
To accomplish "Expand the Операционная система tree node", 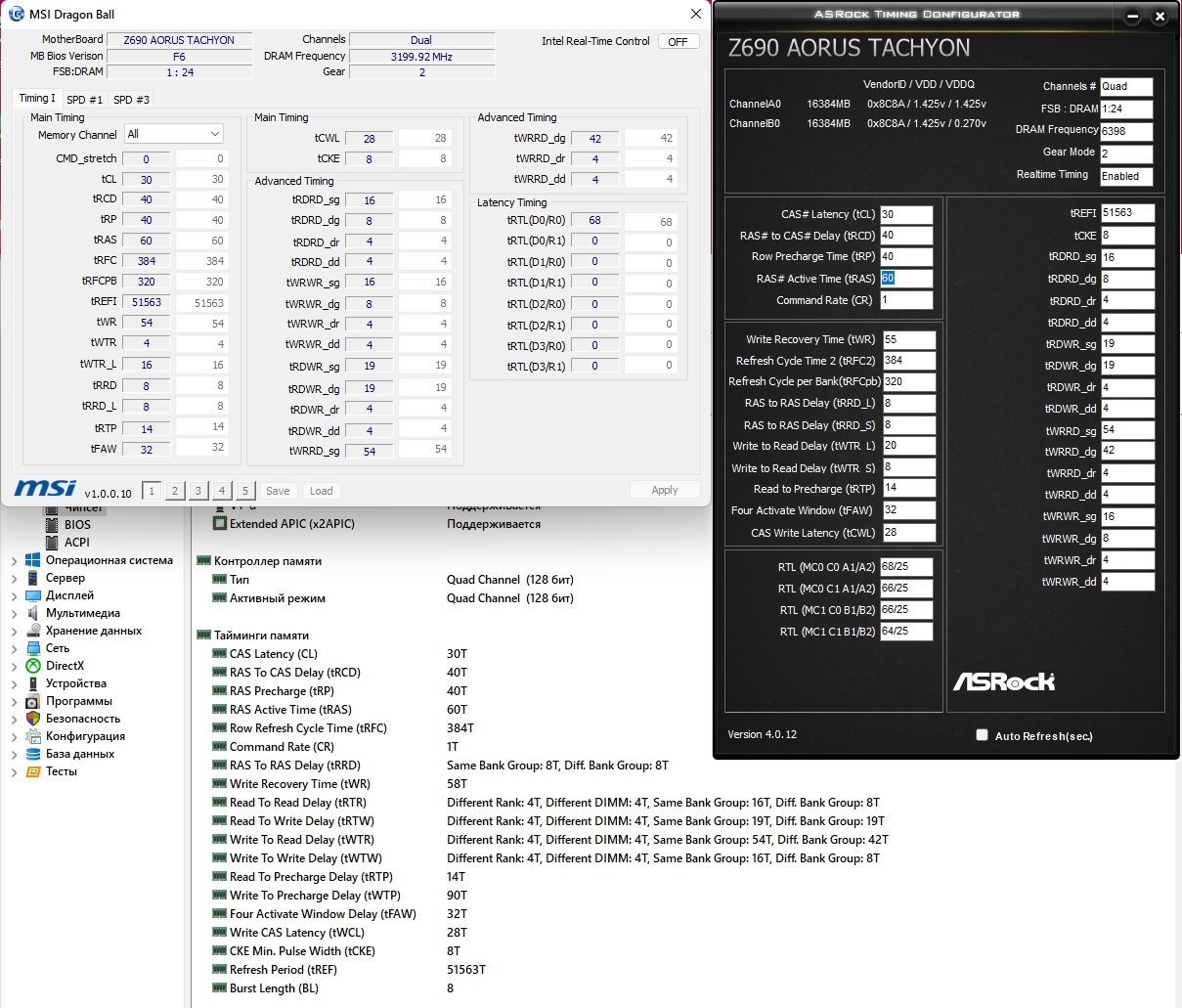I will 14,561.
